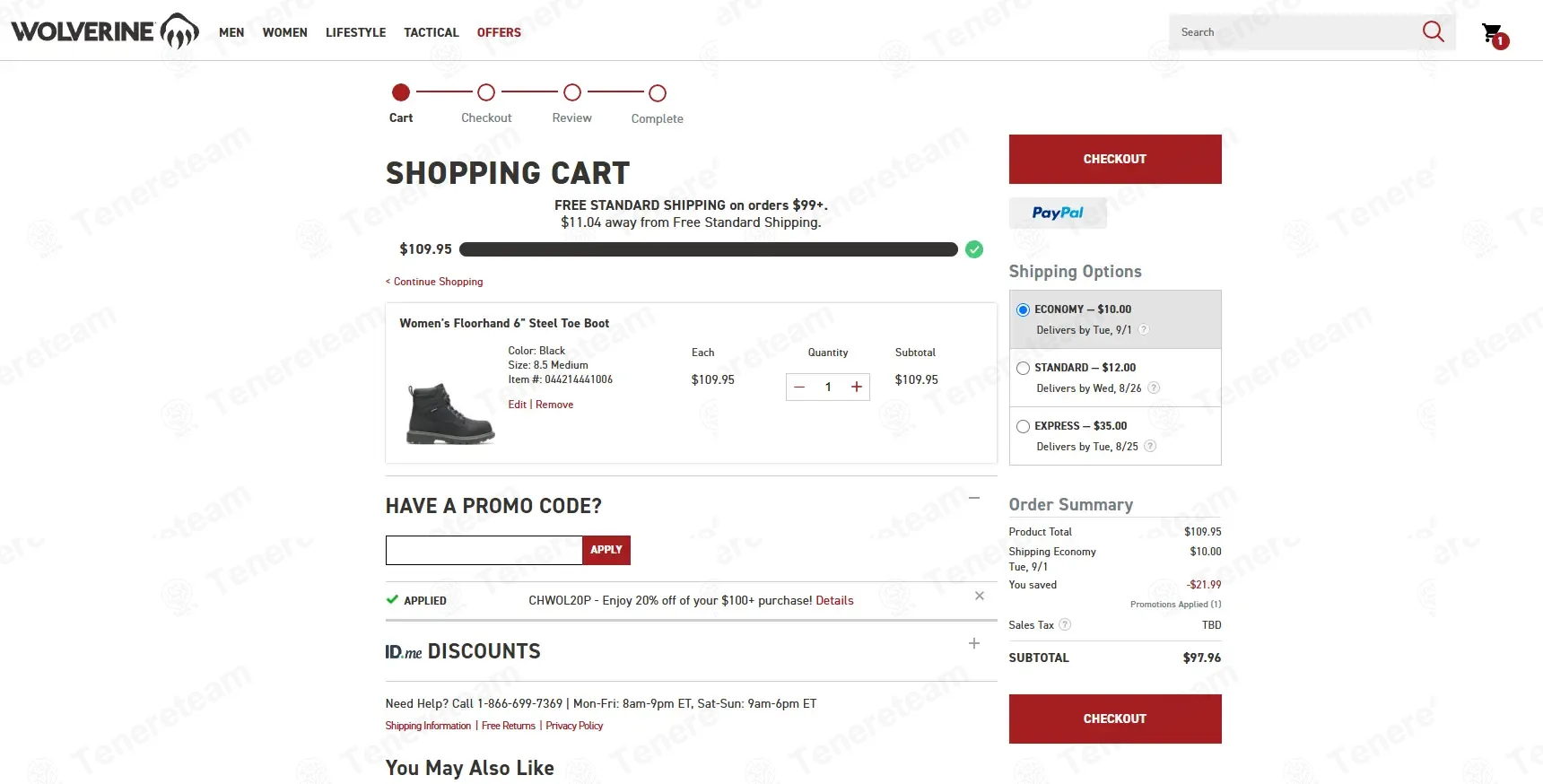Viewport: 1543px width, 784px height.
Task: Open Shipping Information link
Action: point(428,726)
